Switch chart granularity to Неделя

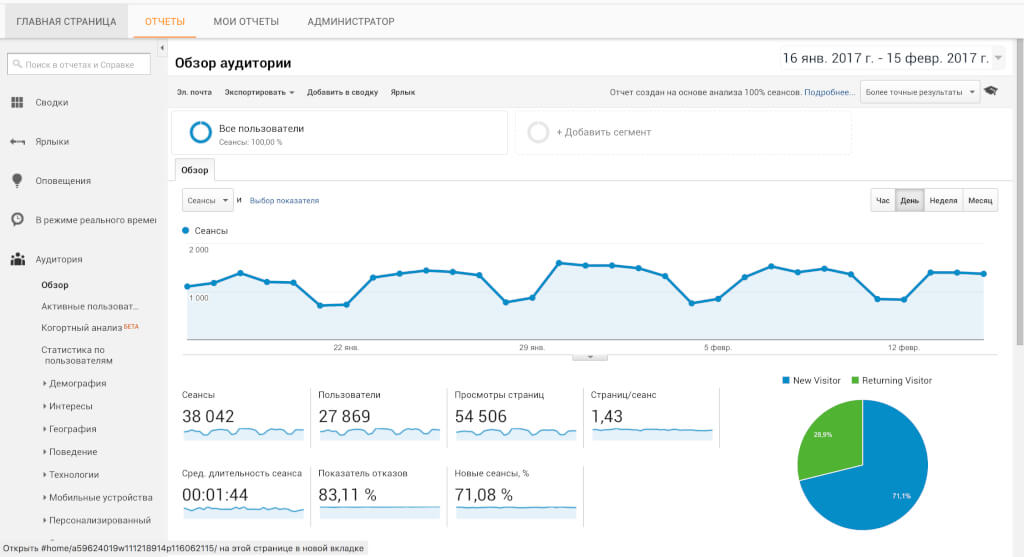(x=943, y=200)
